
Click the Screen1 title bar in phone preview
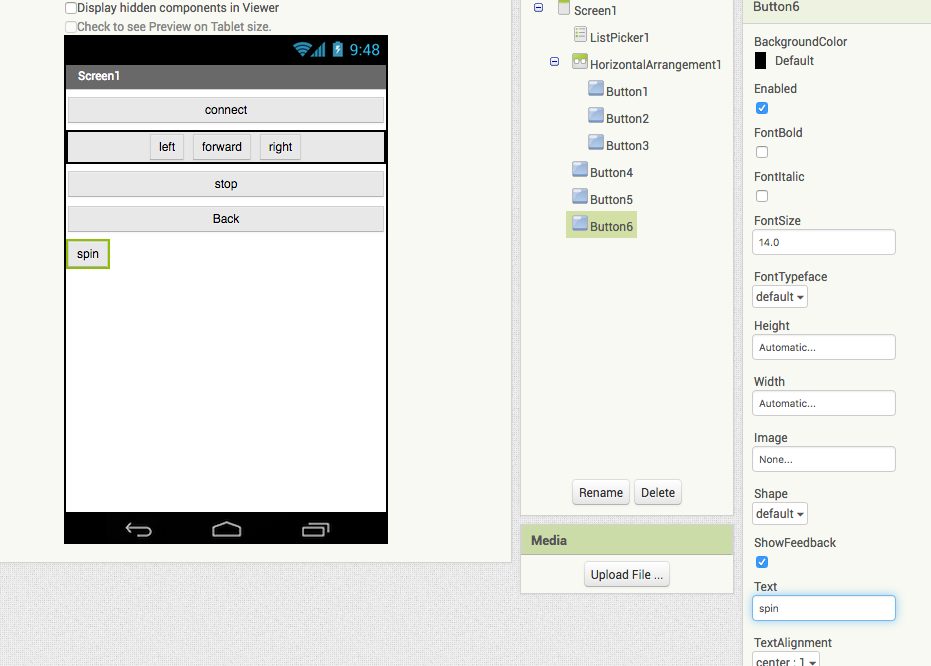tap(226, 76)
